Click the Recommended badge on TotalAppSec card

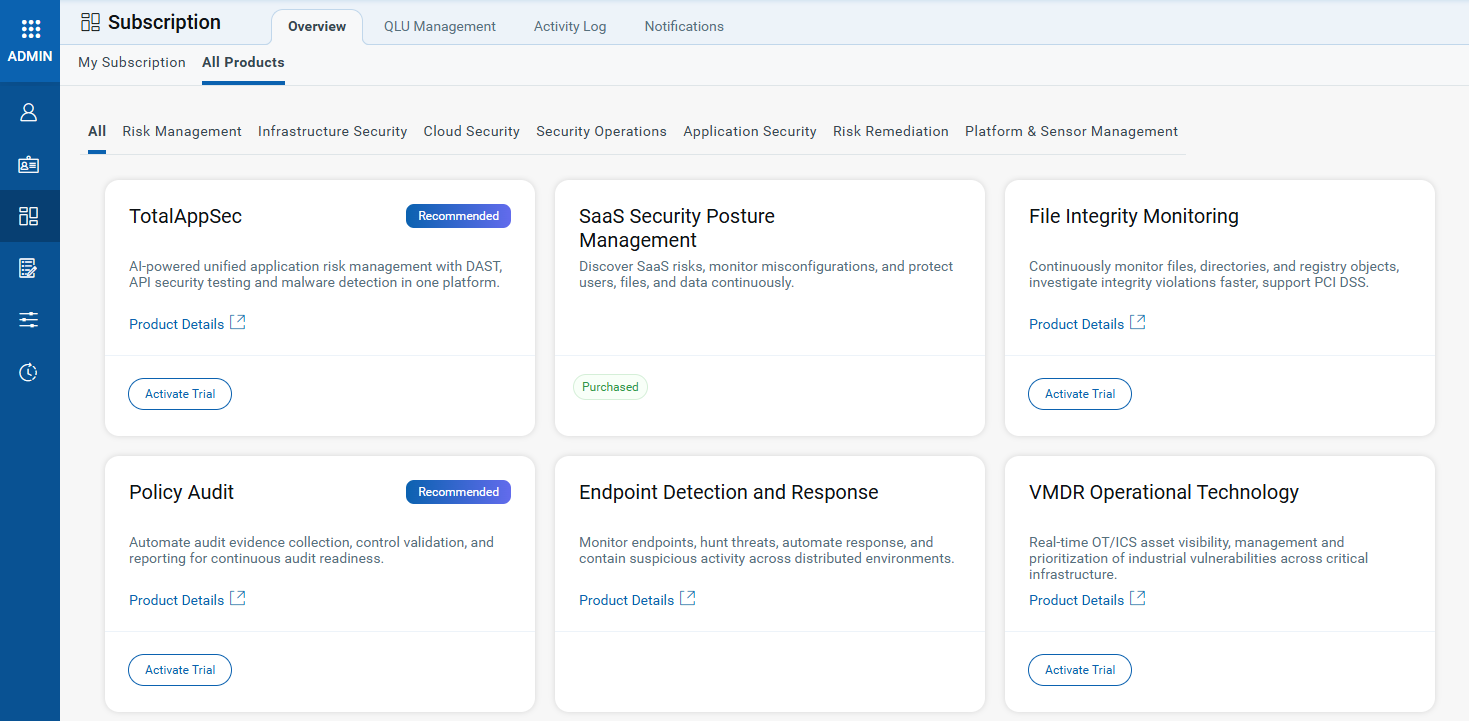pyautogui.click(x=458, y=216)
